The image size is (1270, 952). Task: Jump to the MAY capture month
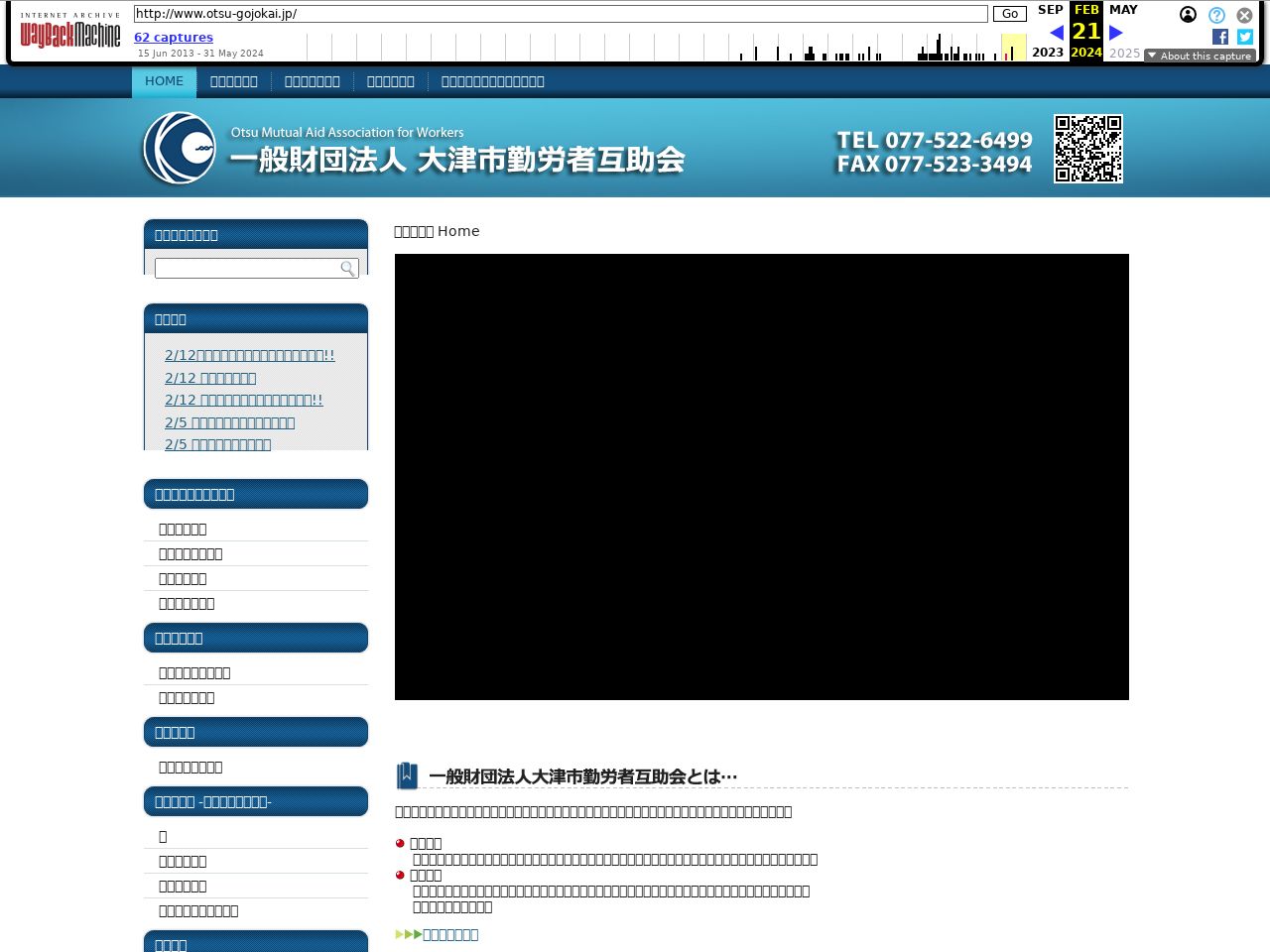click(1123, 10)
